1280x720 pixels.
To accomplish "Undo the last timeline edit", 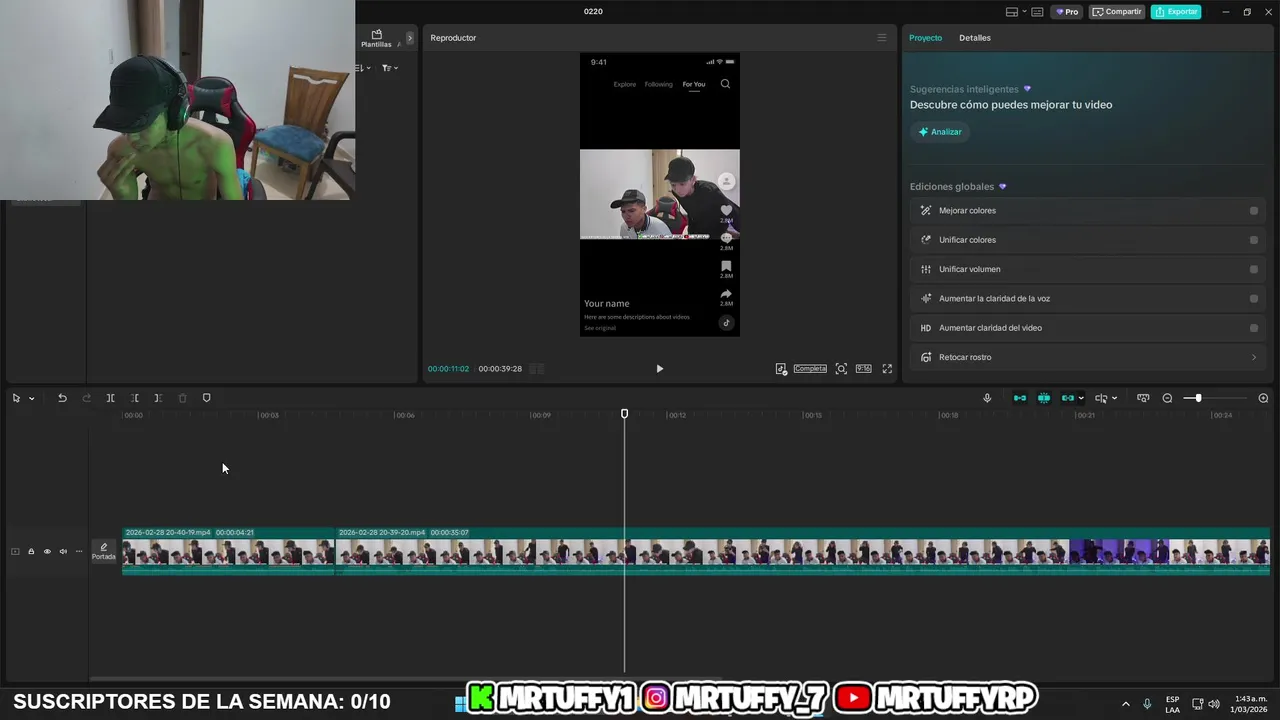I will [x=62, y=398].
